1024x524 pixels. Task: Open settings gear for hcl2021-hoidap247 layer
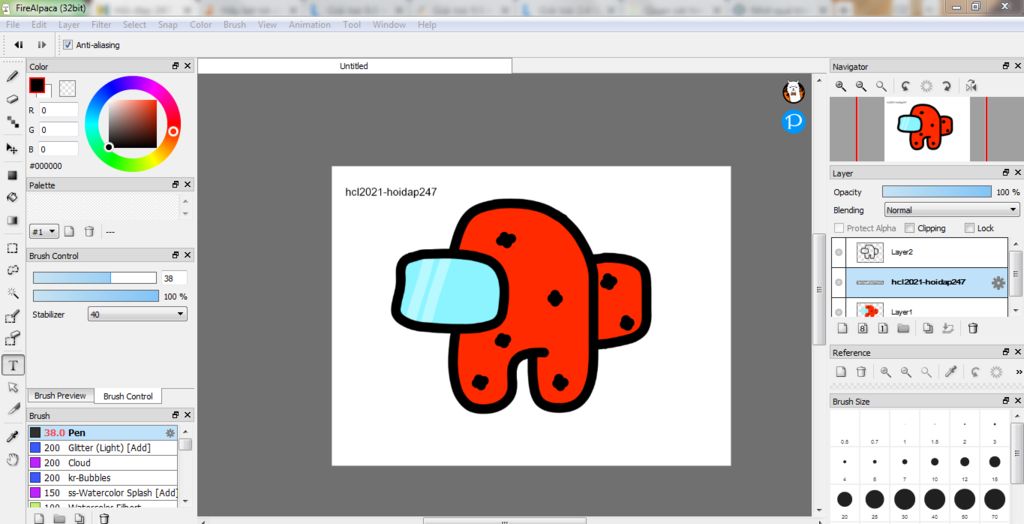click(x=998, y=283)
